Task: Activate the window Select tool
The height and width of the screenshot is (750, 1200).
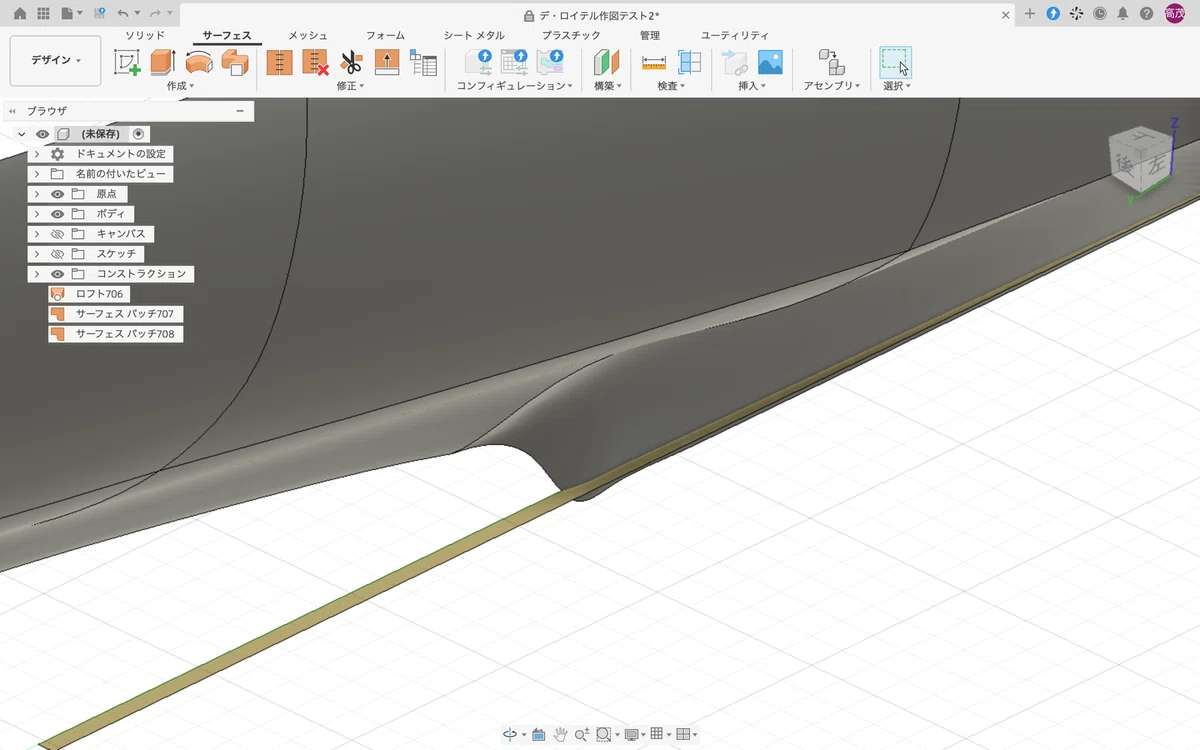Action: [x=895, y=63]
